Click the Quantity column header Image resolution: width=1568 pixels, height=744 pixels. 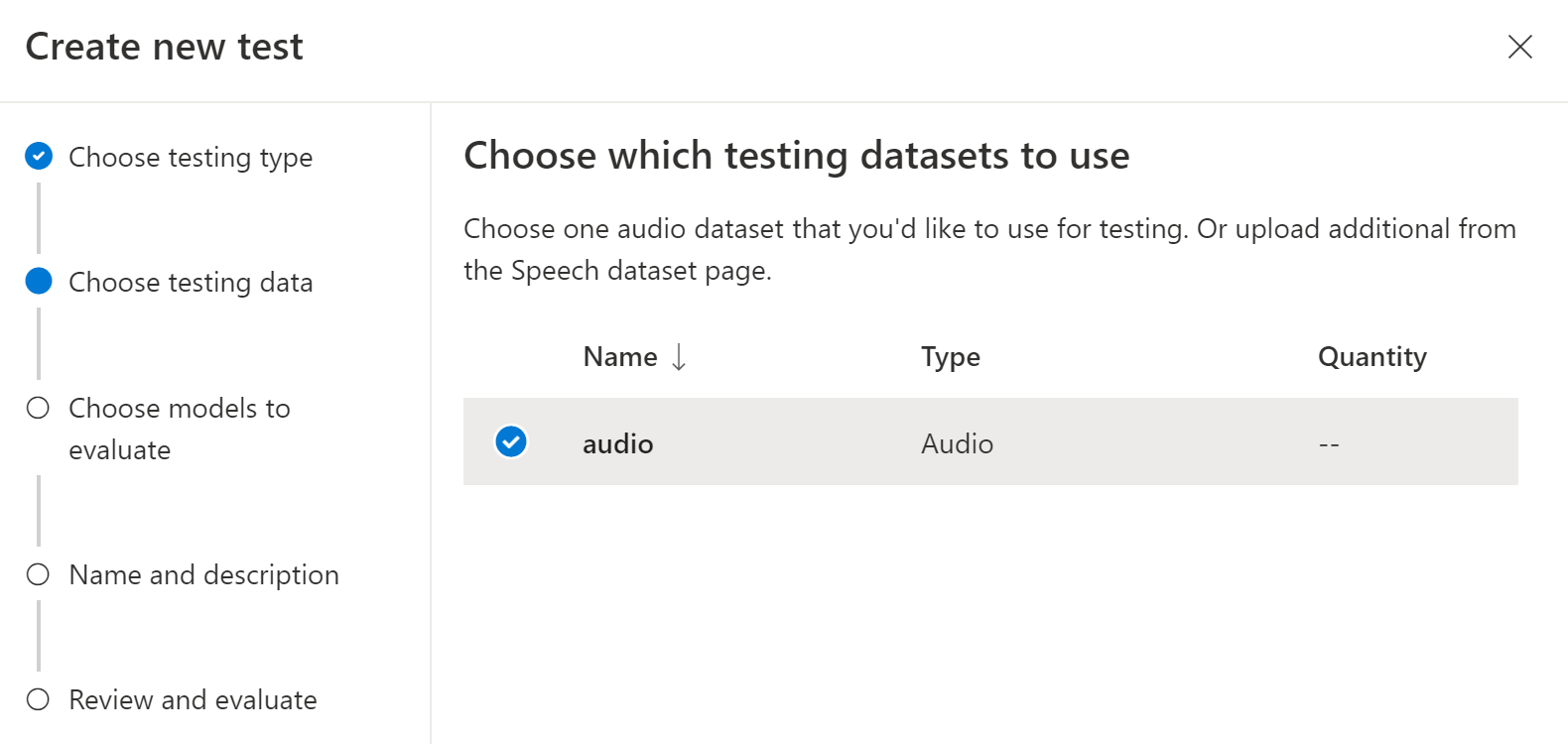pos(1372,357)
